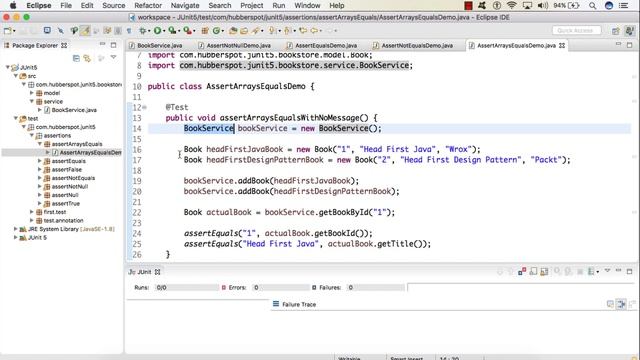Click the Open Type icon in toolbar
640x360 pixels.
[233, 31]
